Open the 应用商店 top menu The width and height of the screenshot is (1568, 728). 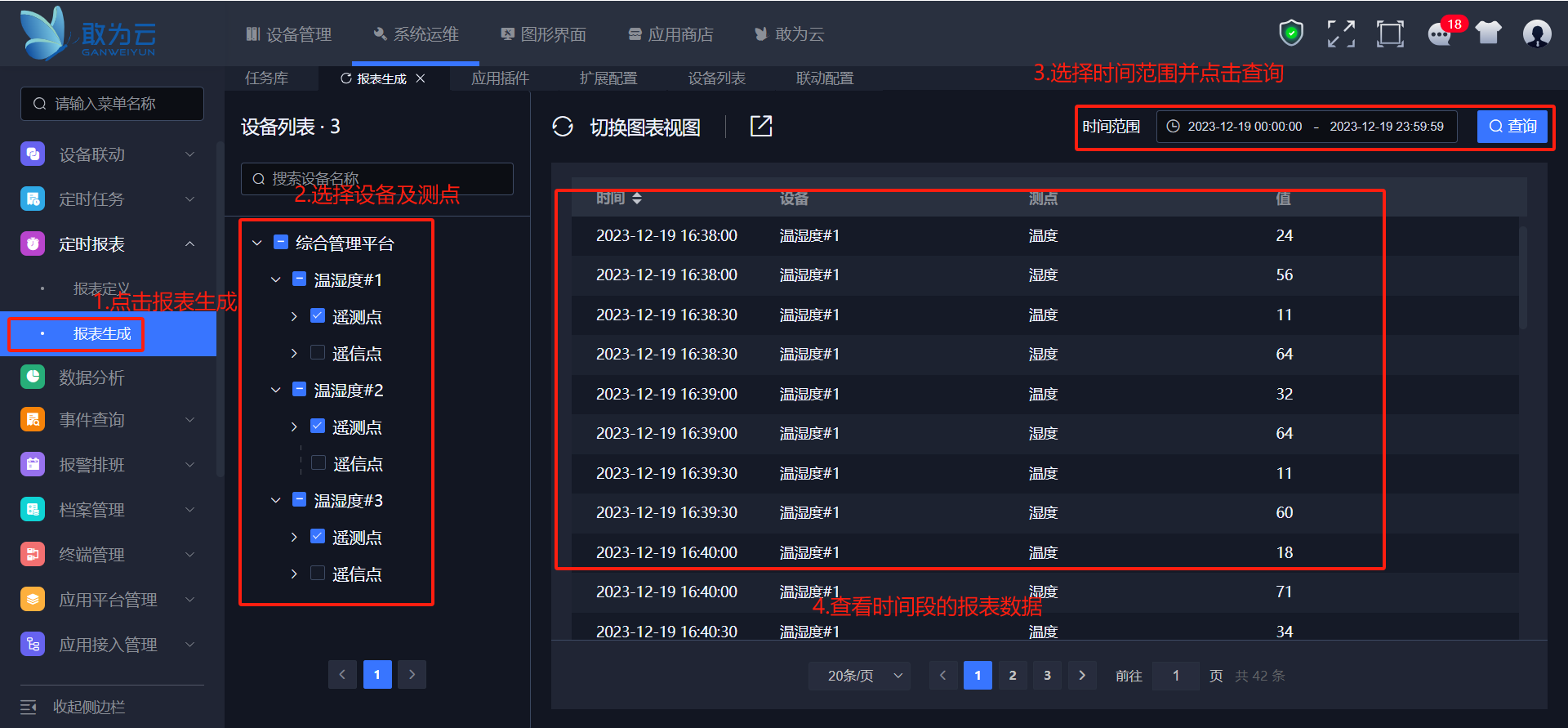670,34
